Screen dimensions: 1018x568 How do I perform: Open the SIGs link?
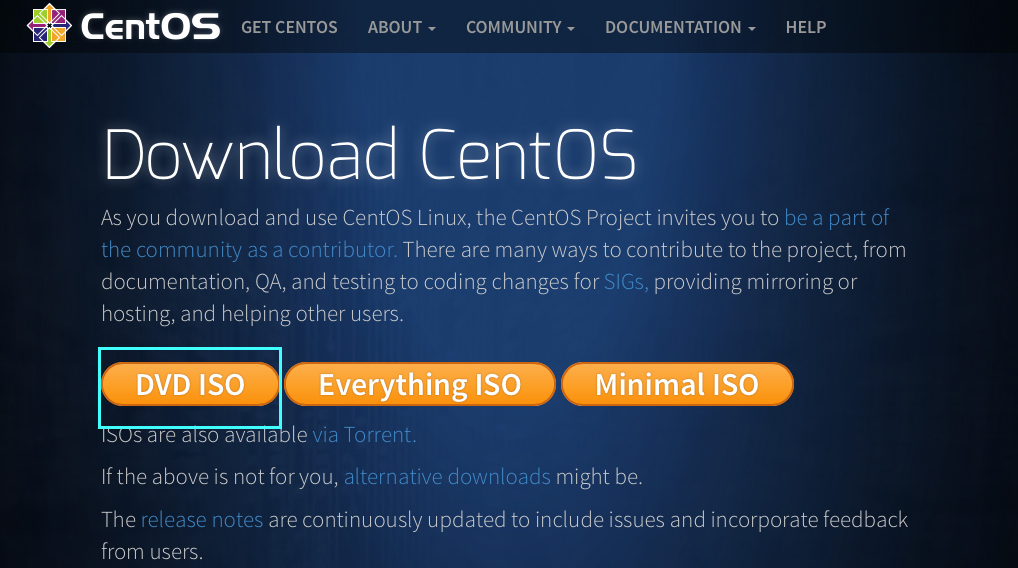pos(626,282)
